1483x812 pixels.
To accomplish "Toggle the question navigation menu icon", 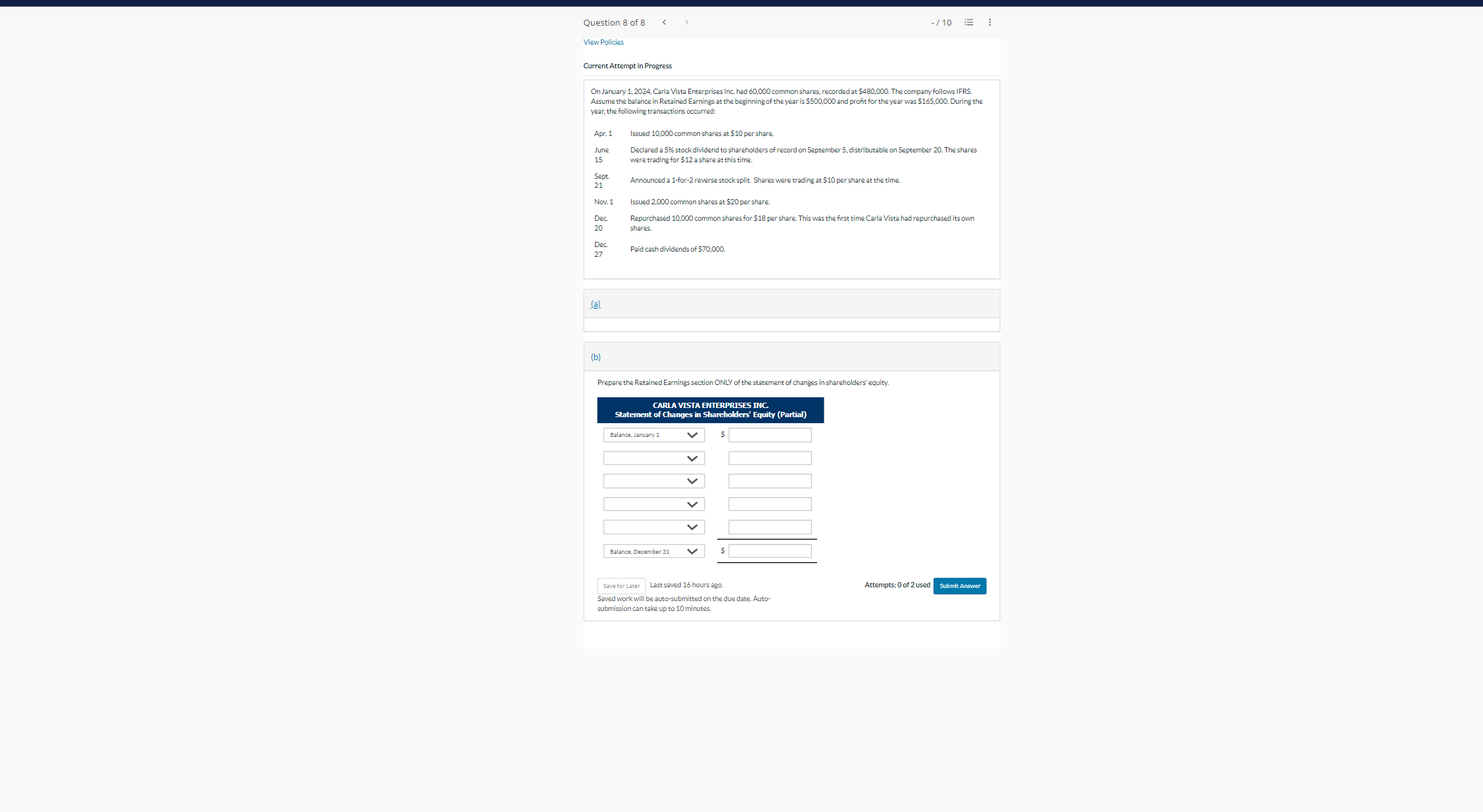I will point(969,22).
